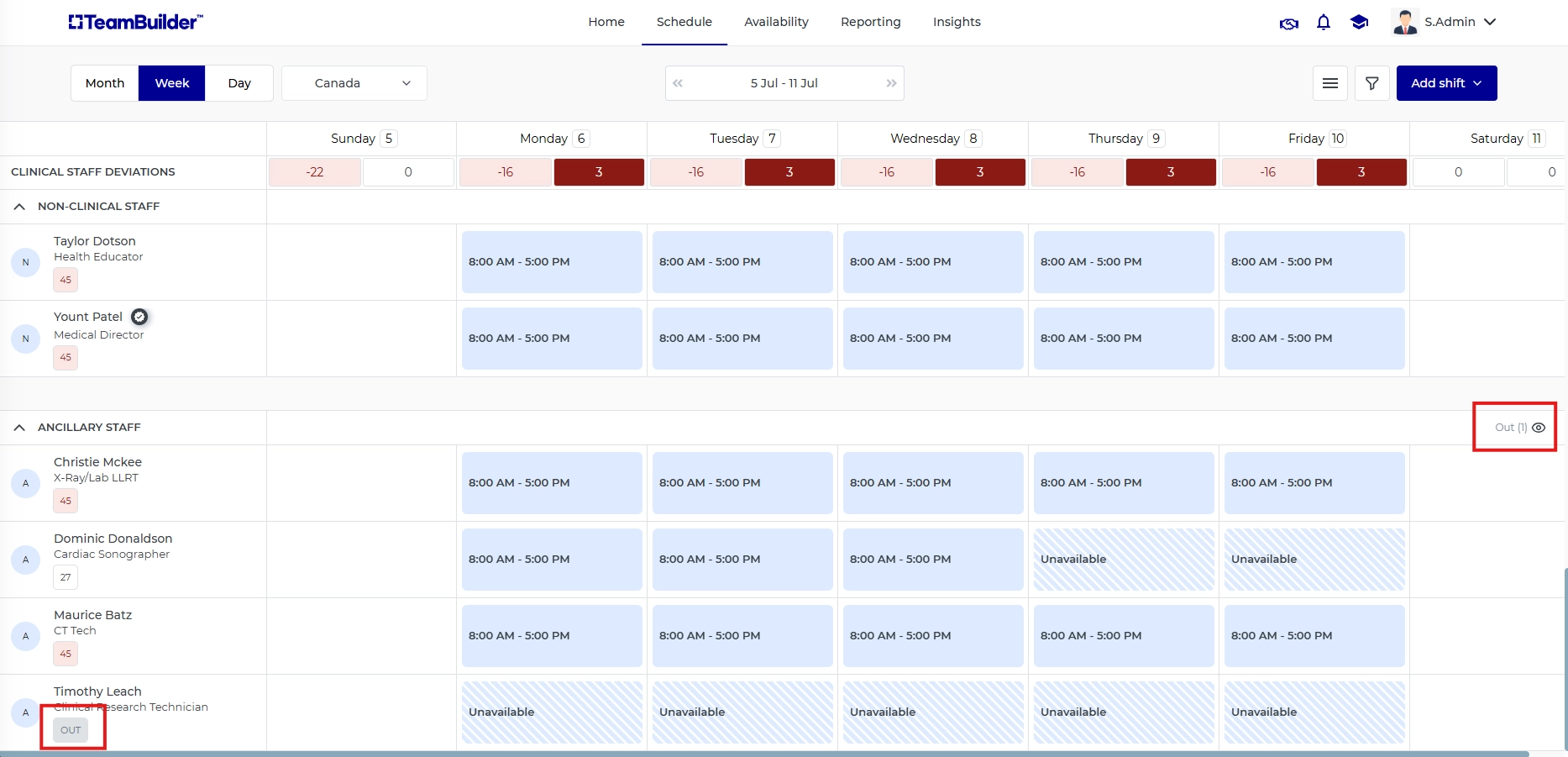Open the Insights tab
Image resolution: width=1568 pixels, height=757 pixels.
[x=957, y=22]
